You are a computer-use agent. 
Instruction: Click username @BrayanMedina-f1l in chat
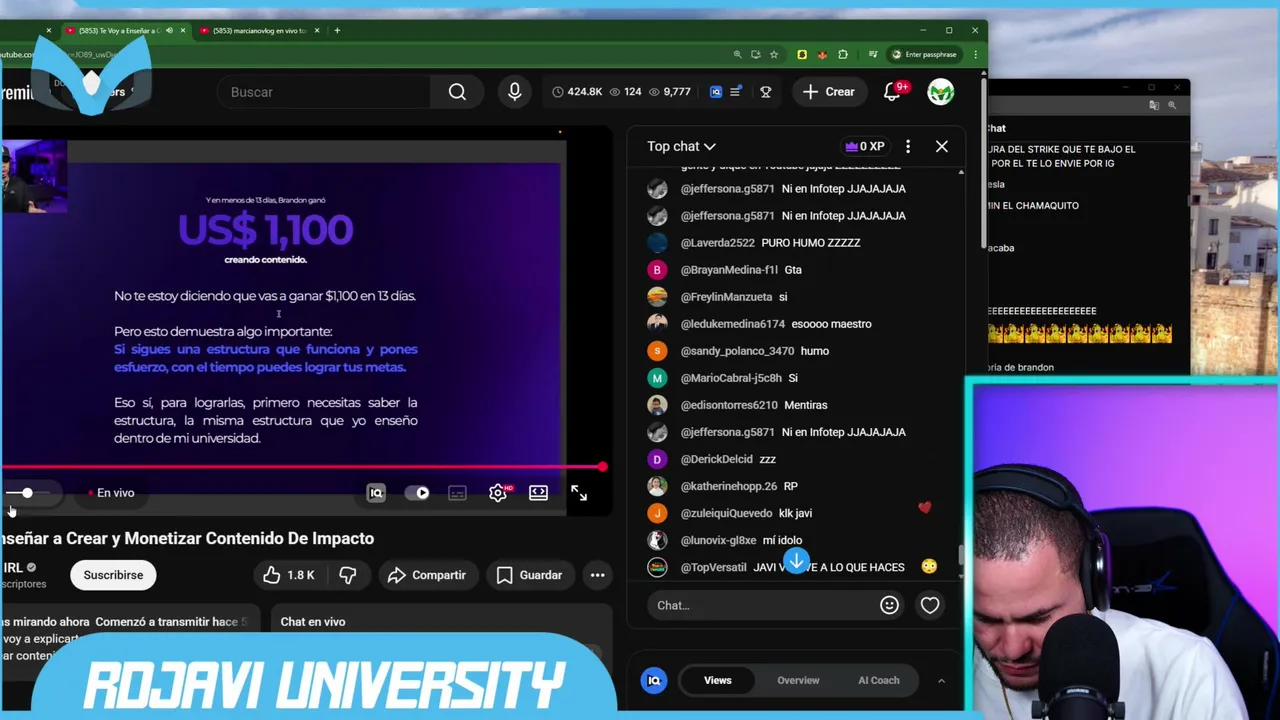click(729, 270)
